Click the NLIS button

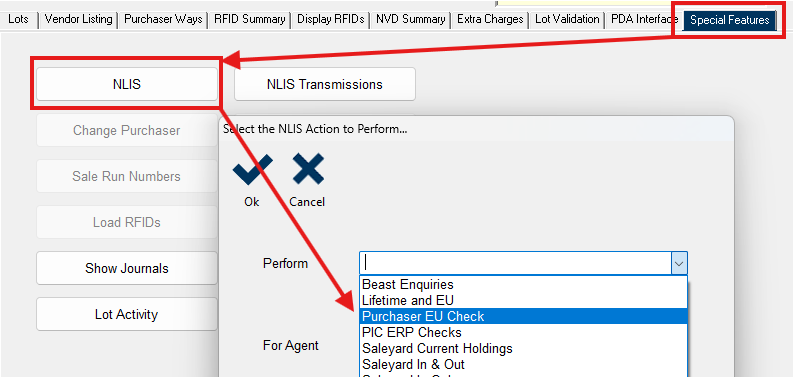[127, 84]
